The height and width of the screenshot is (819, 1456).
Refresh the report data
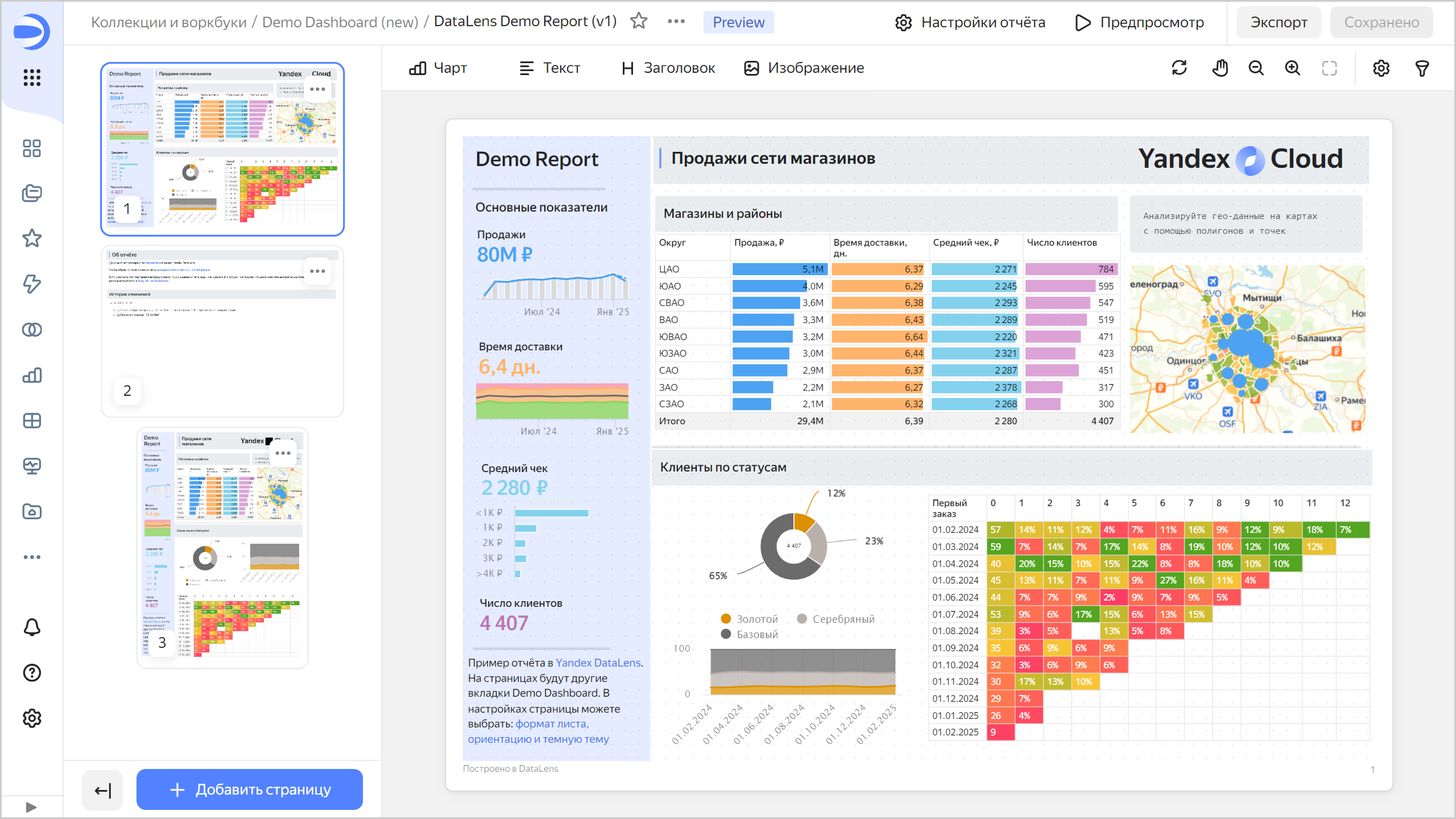[x=1179, y=68]
